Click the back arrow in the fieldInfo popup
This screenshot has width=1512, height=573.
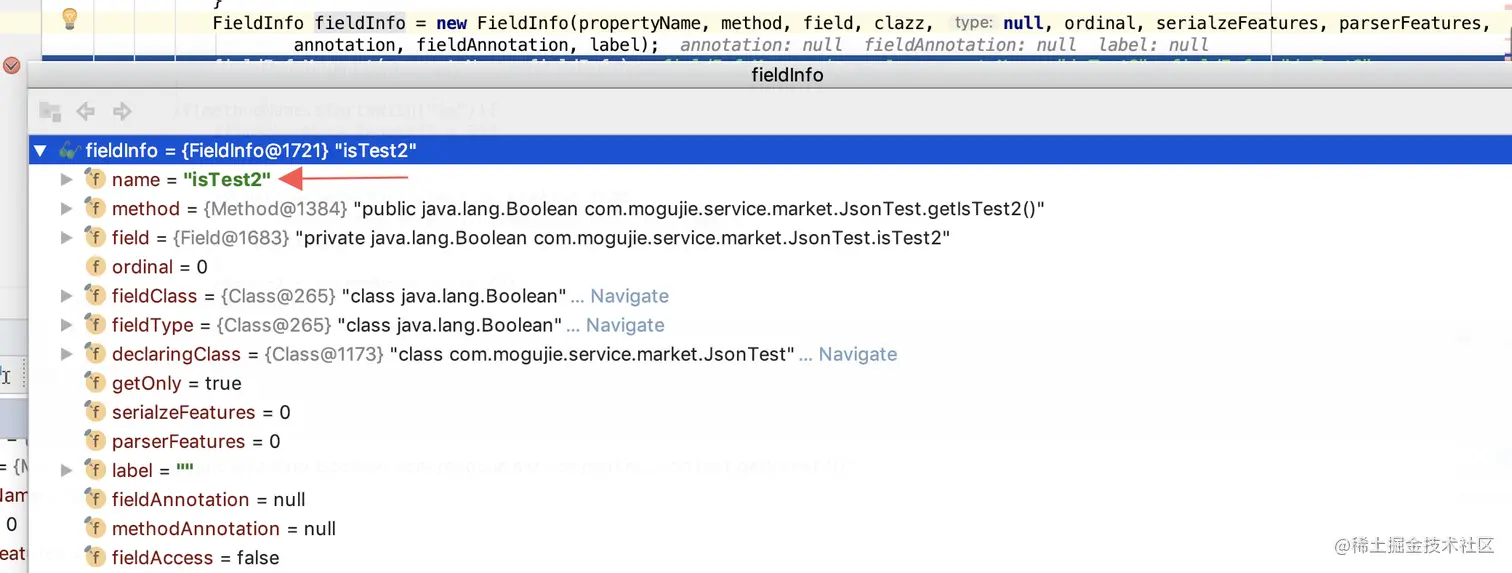pos(86,111)
